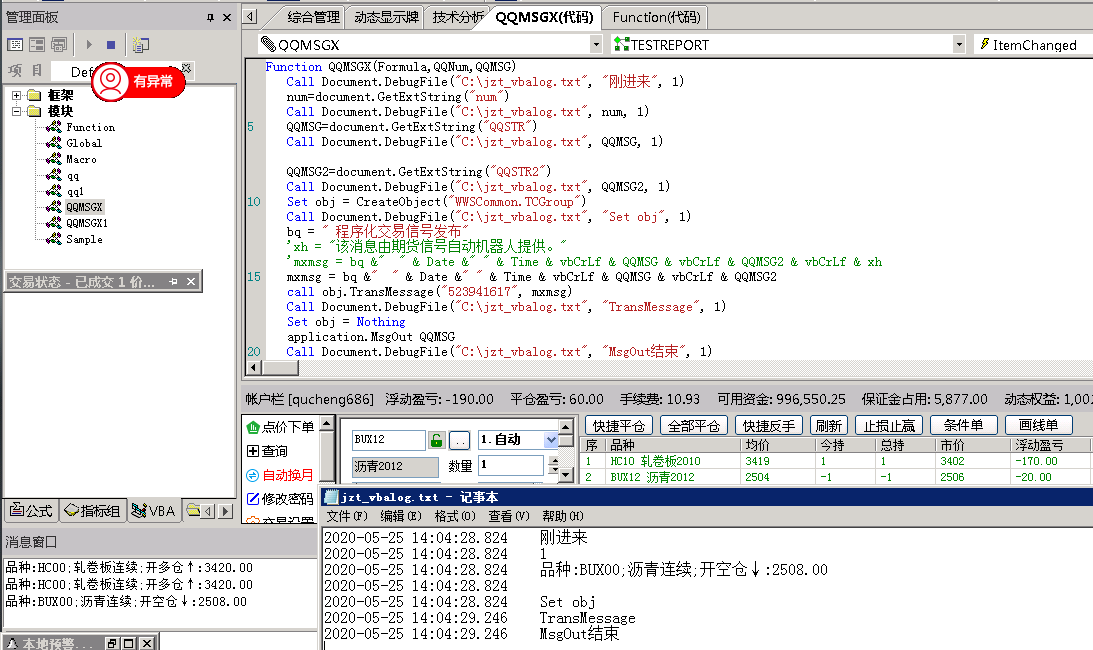
Task: Open 编辑(E) menu in Notepad
Action: pos(401,516)
